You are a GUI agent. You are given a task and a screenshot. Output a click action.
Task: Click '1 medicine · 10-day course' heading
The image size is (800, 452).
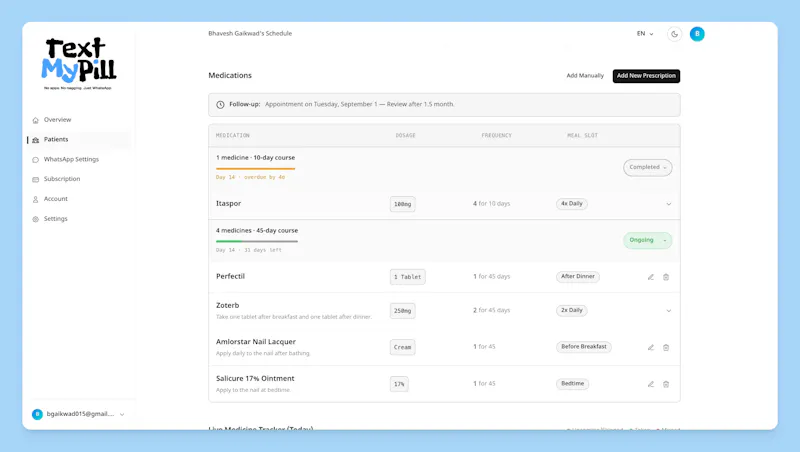(x=256, y=158)
